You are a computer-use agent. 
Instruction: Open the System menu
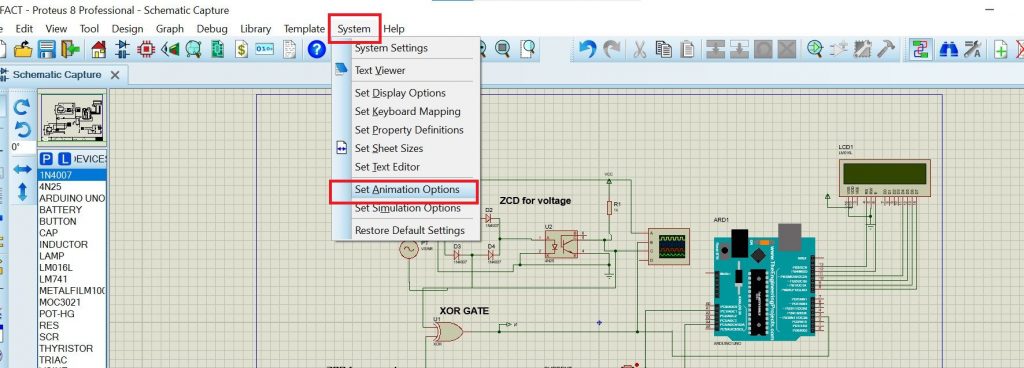[354, 29]
